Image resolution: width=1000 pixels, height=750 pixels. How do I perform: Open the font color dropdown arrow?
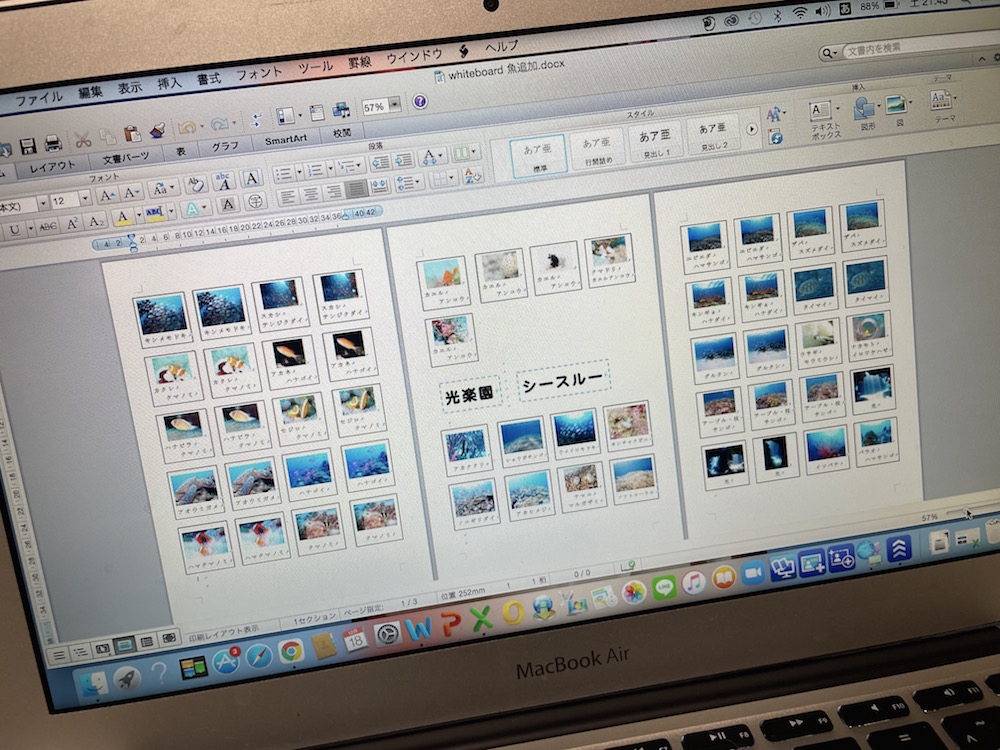pyautogui.click(x=137, y=216)
